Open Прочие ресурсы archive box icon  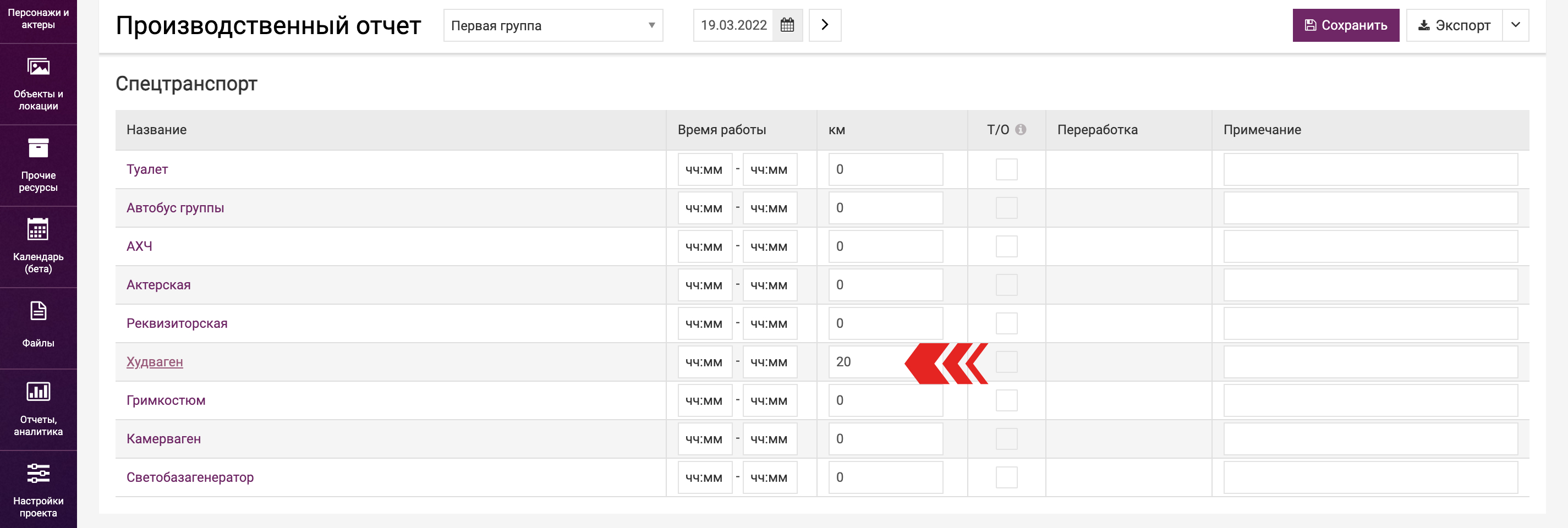tap(39, 148)
